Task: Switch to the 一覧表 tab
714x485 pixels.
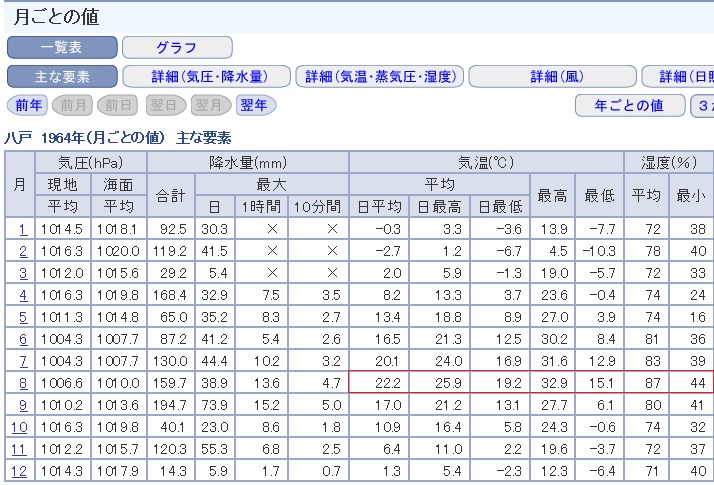Action: click(62, 47)
